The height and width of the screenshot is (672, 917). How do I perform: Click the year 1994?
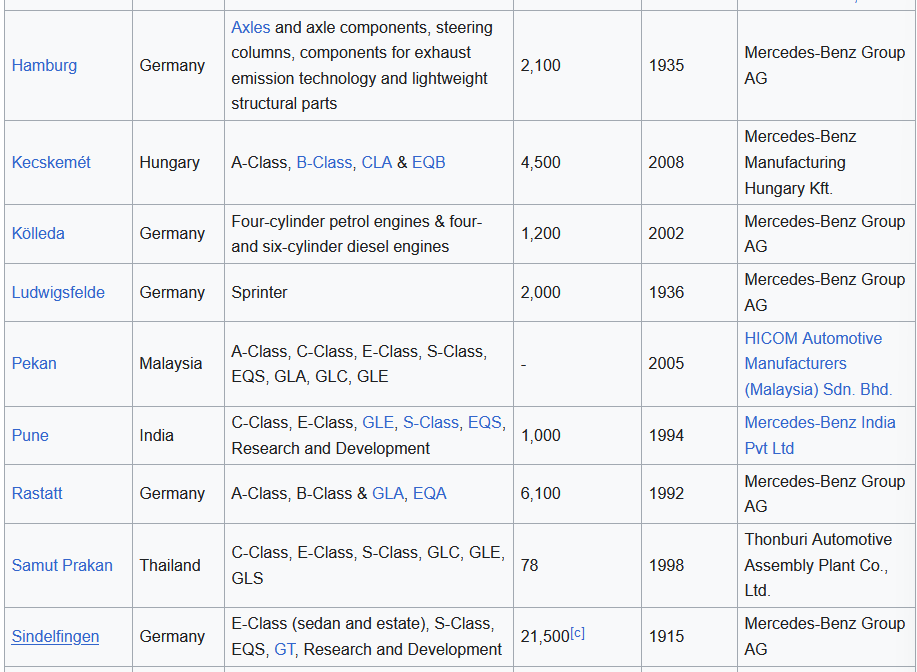click(x=666, y=435)
